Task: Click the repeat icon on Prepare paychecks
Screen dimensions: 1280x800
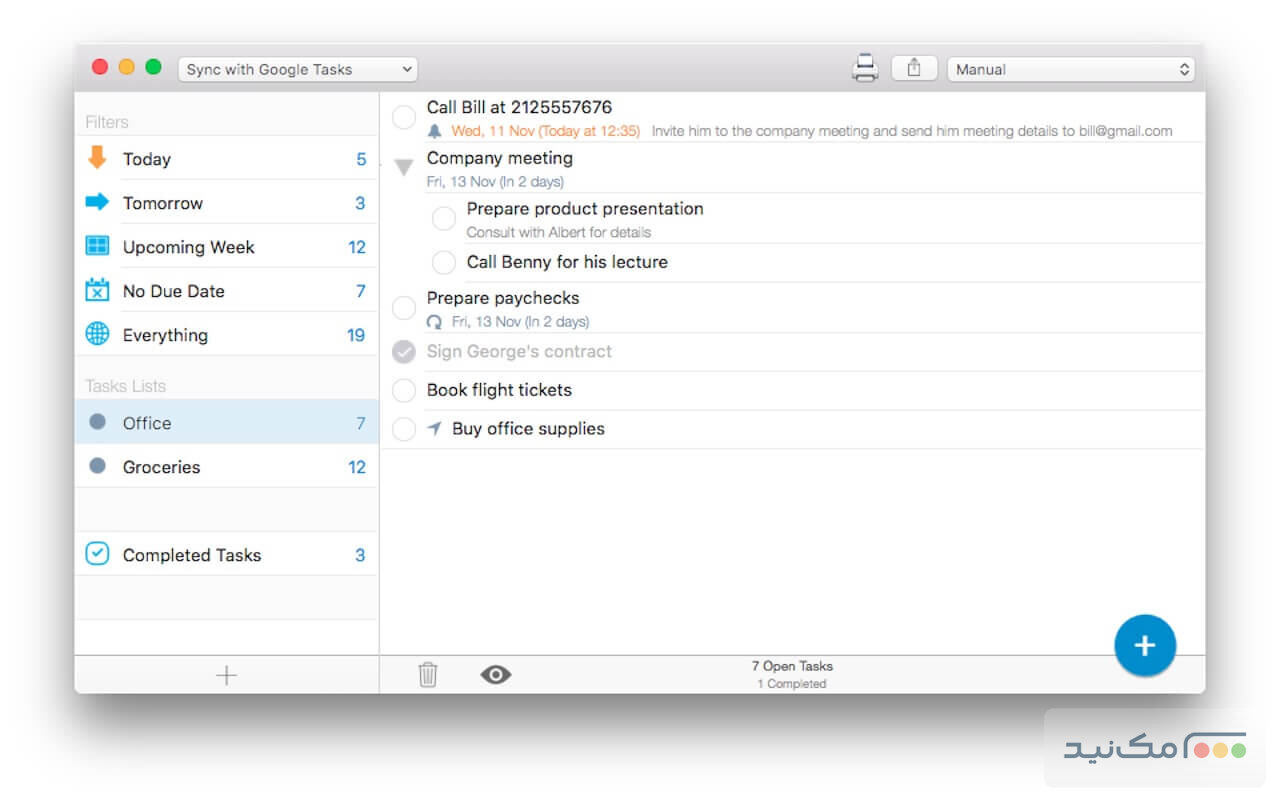Action: click(x=434, y=322)
